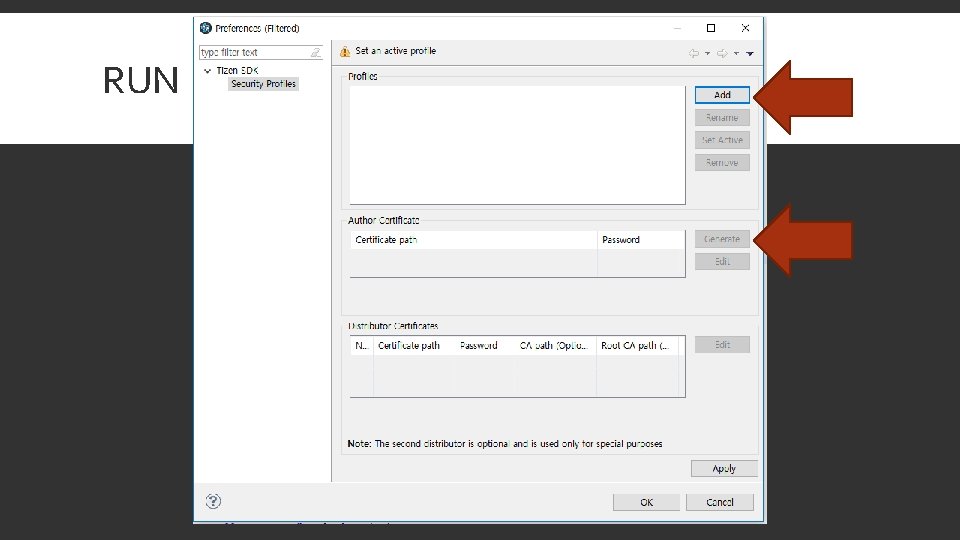The width and height of the screenshot is (960, 540).
Task: Click the Password column in Author Certificate
Action: 640,240
